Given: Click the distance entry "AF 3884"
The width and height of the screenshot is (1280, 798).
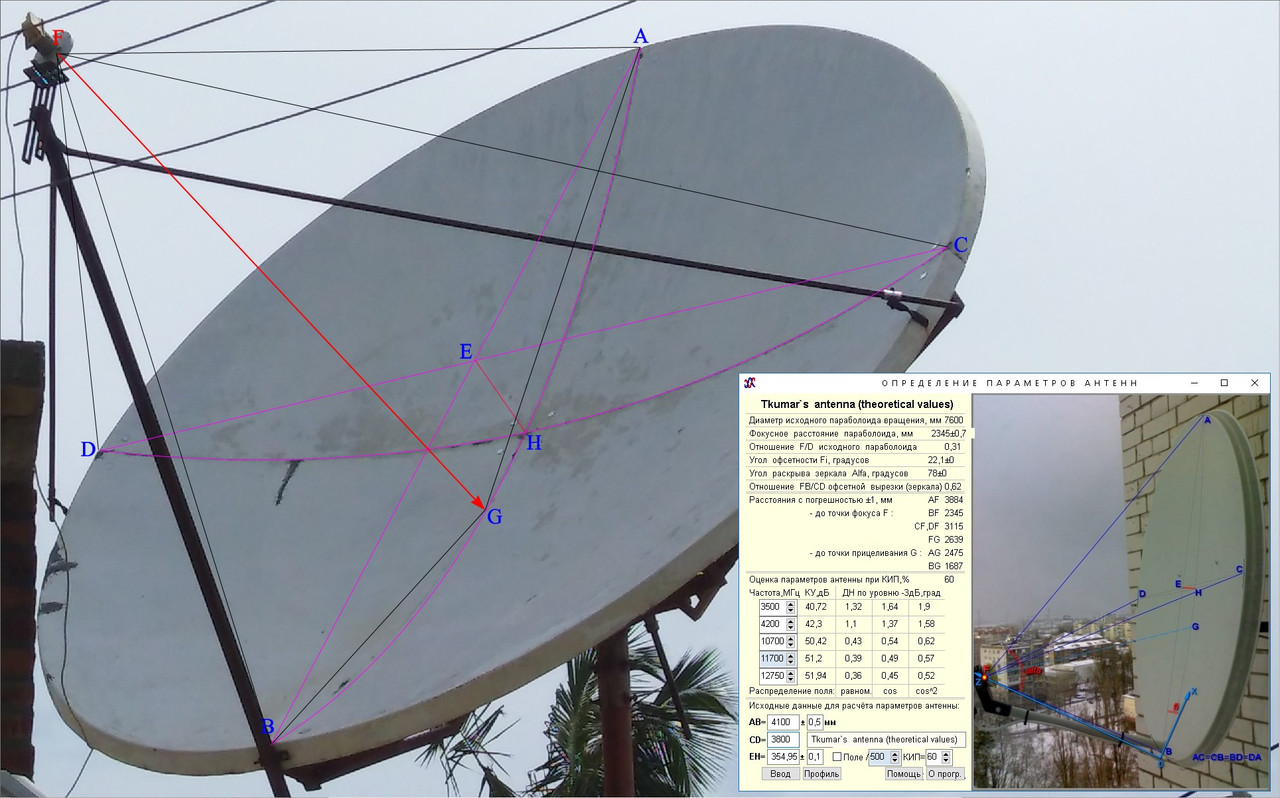Looking at the screenshot, I should click(945, 499).
